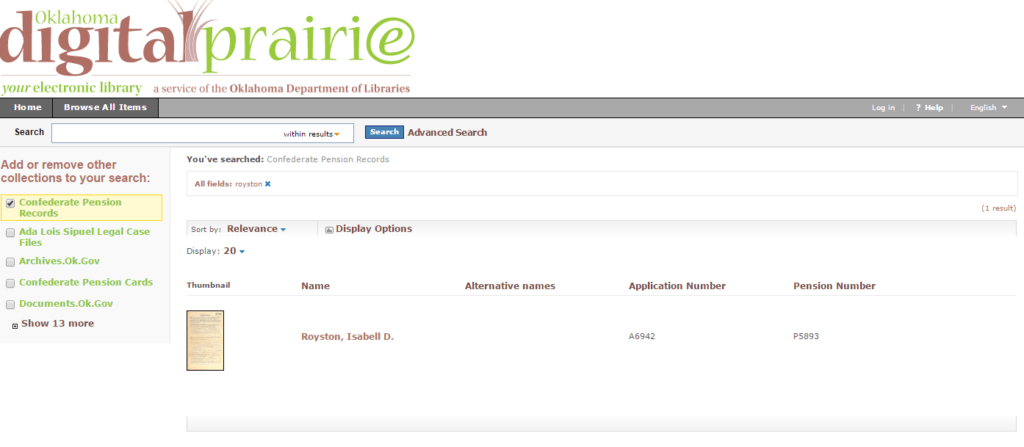The height and width of the screenshot is (447, 1024).
Task: Open the Oklahoma Digital Prairie logo
Action: click(x=206, y=47)
